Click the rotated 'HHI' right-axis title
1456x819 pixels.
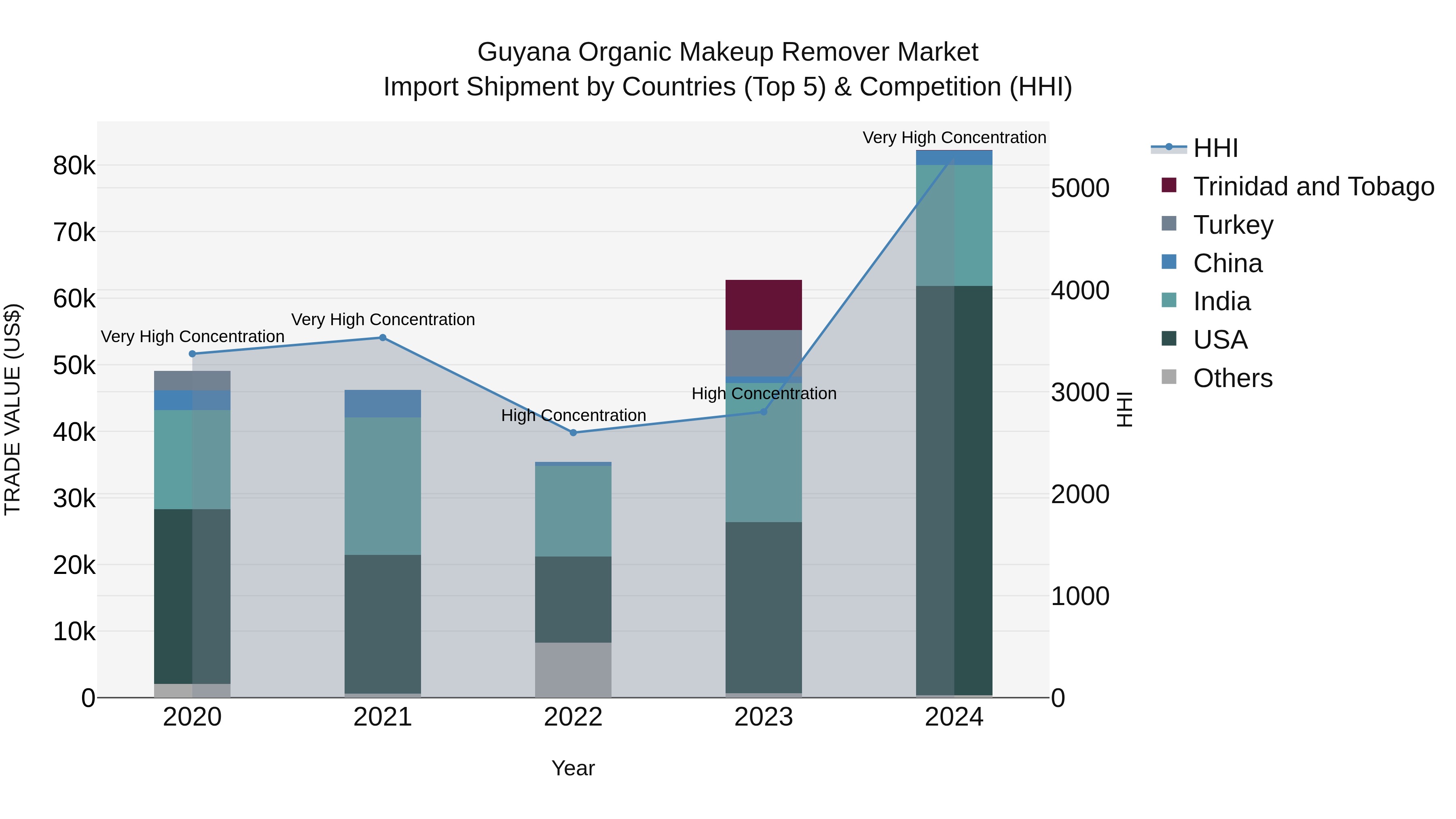[1125, 409]
